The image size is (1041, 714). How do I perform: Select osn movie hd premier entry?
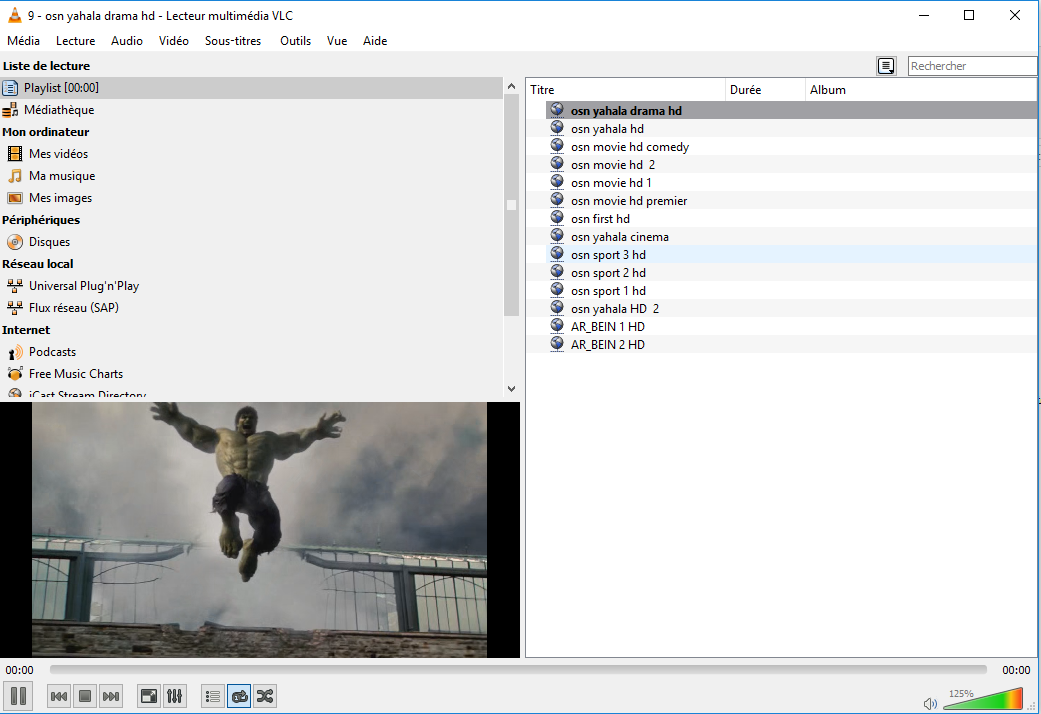pyautogui.click(x=791, y=201)
